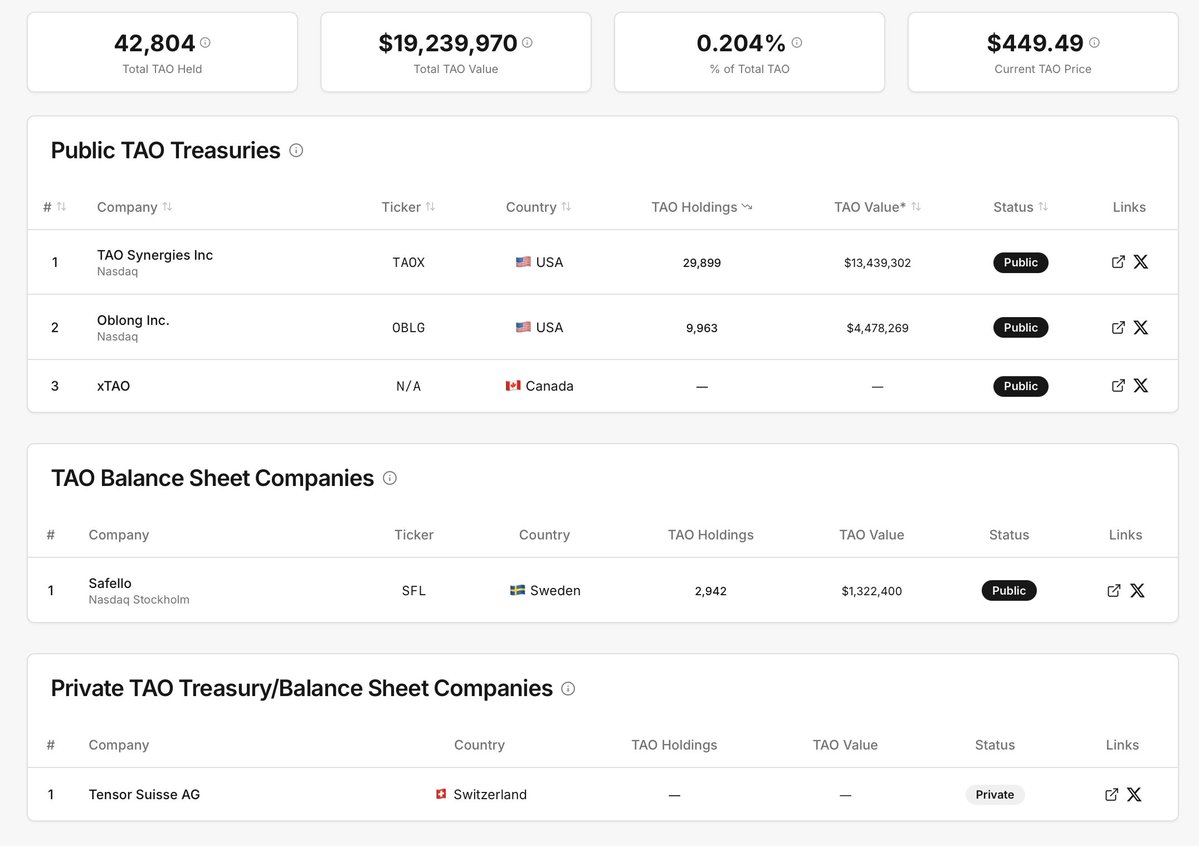
Task: Open external link for TAO Synergies Inc
Action: tap(1118, 262)
